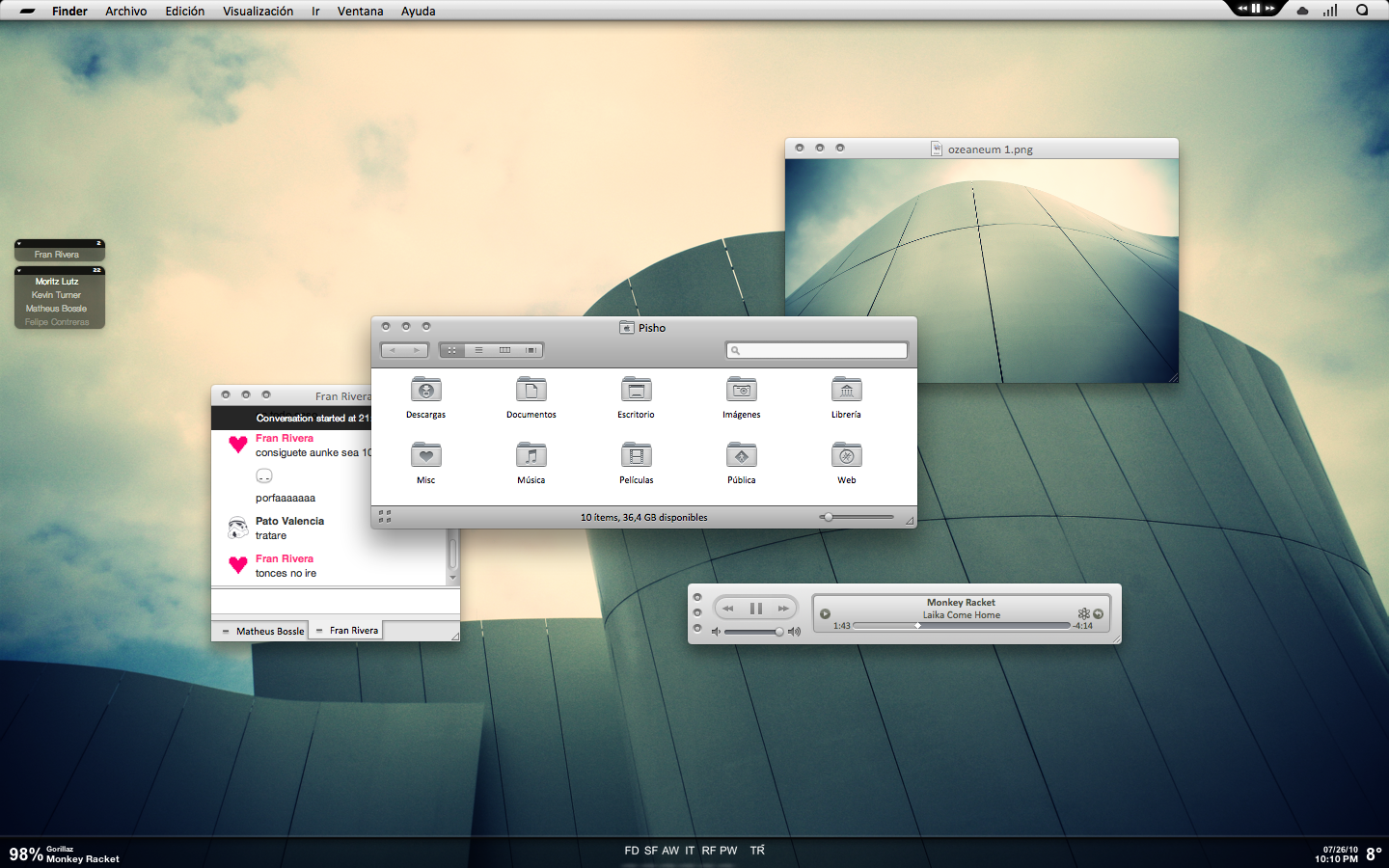Click the SF shortcut in bottom bar

(651, 851)
